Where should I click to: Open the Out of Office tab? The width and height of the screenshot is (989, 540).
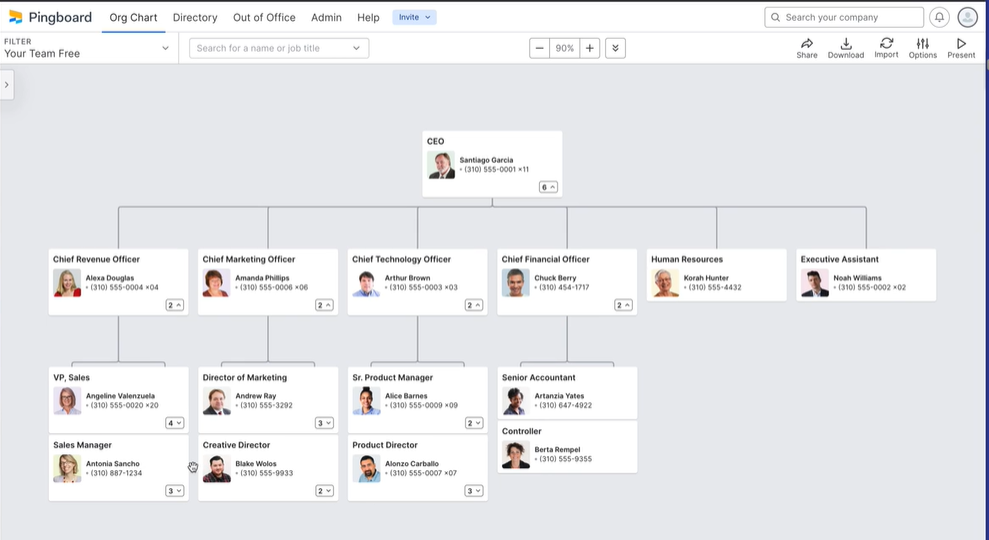(x=264, y=17)
